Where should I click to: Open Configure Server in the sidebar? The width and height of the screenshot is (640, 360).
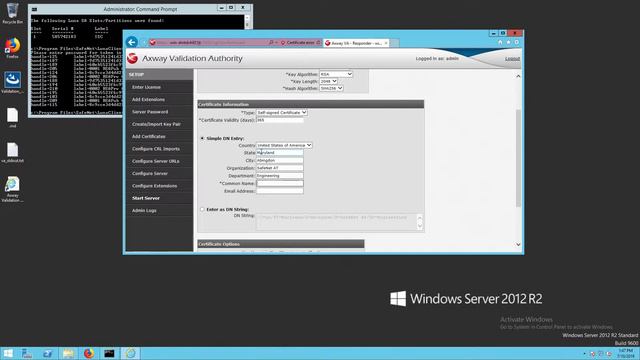pyautogui.click(x=150, y=173)
